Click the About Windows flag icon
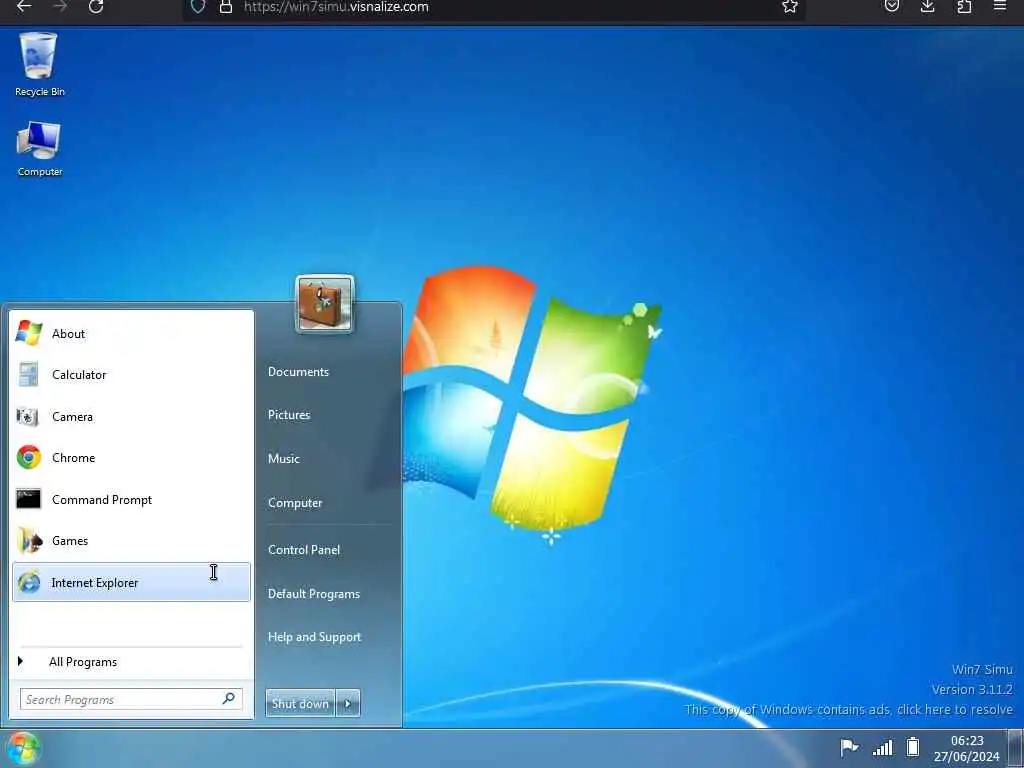The width and height of the screenshot is (1024, 768). [29, 333]
